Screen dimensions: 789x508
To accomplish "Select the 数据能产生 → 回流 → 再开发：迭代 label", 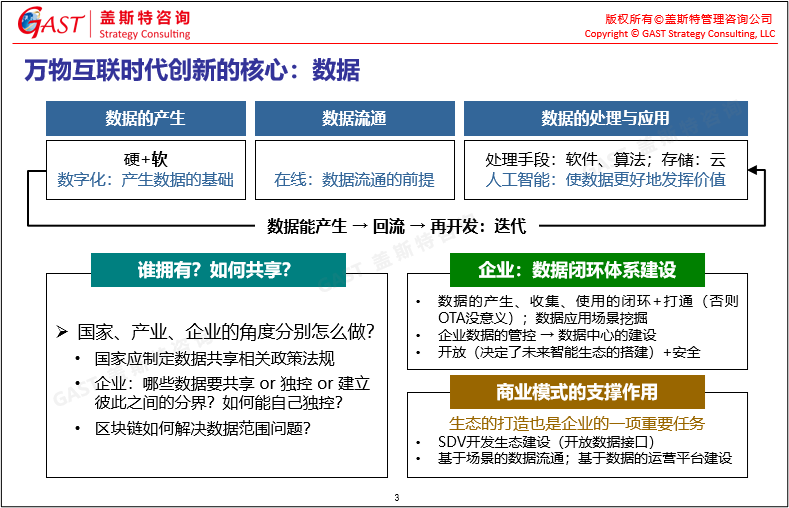I will [x=396, y=226].
